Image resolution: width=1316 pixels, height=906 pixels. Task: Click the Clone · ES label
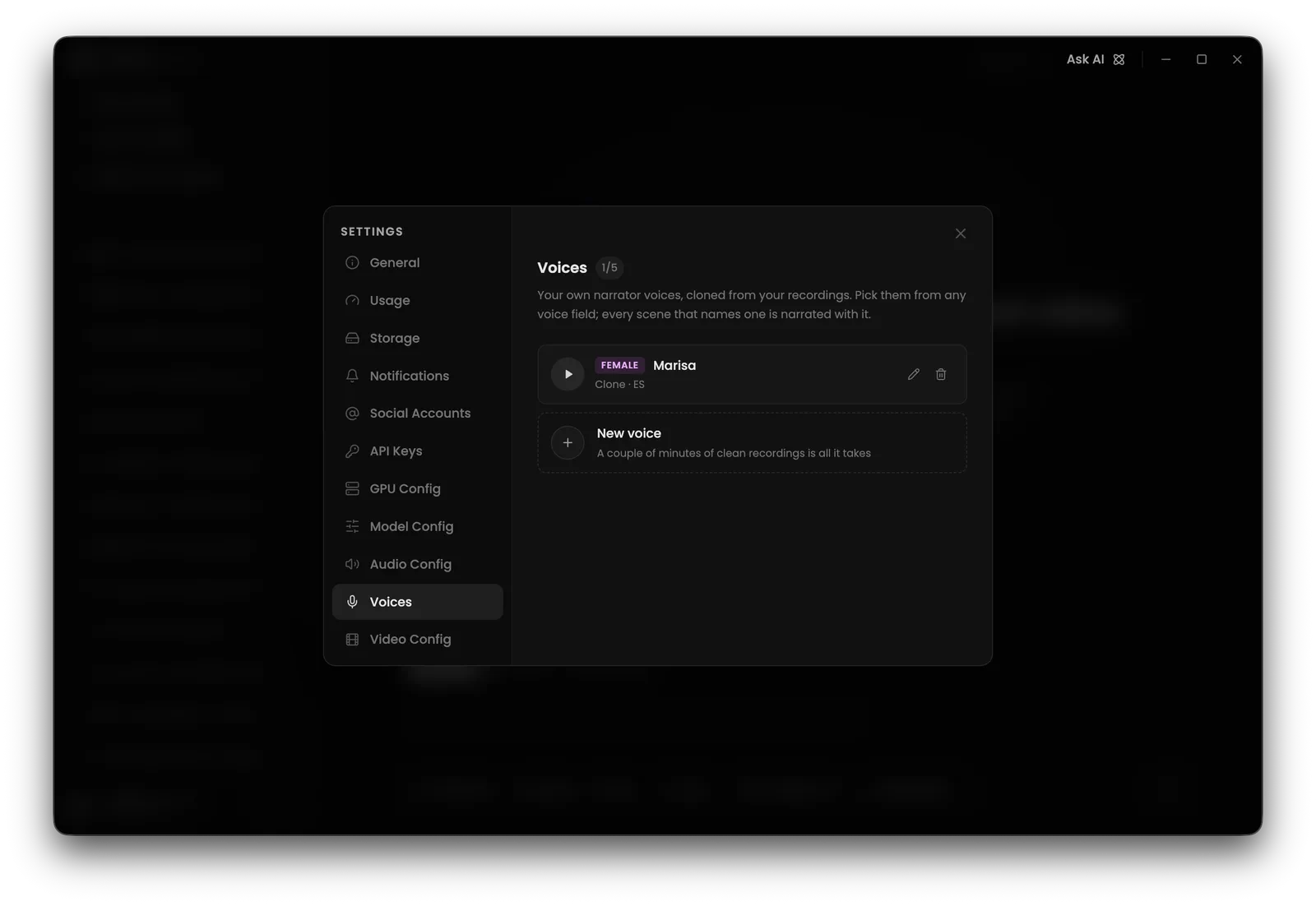[619, 385]
